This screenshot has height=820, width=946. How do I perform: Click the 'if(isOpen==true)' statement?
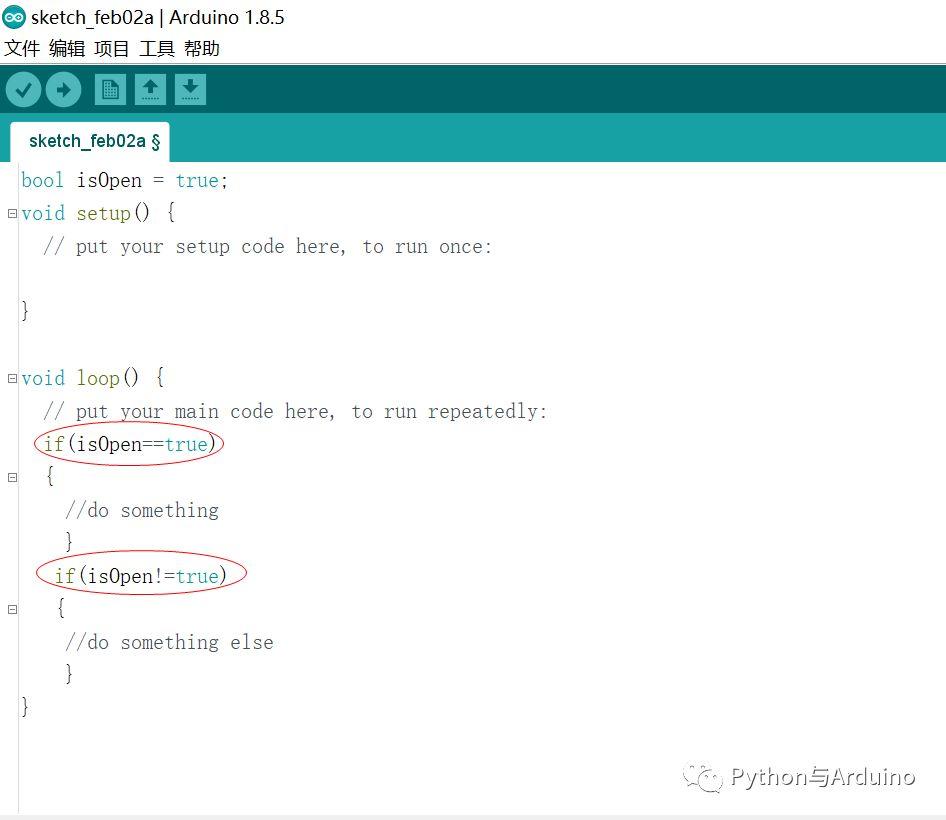click(x=129, y=444)
